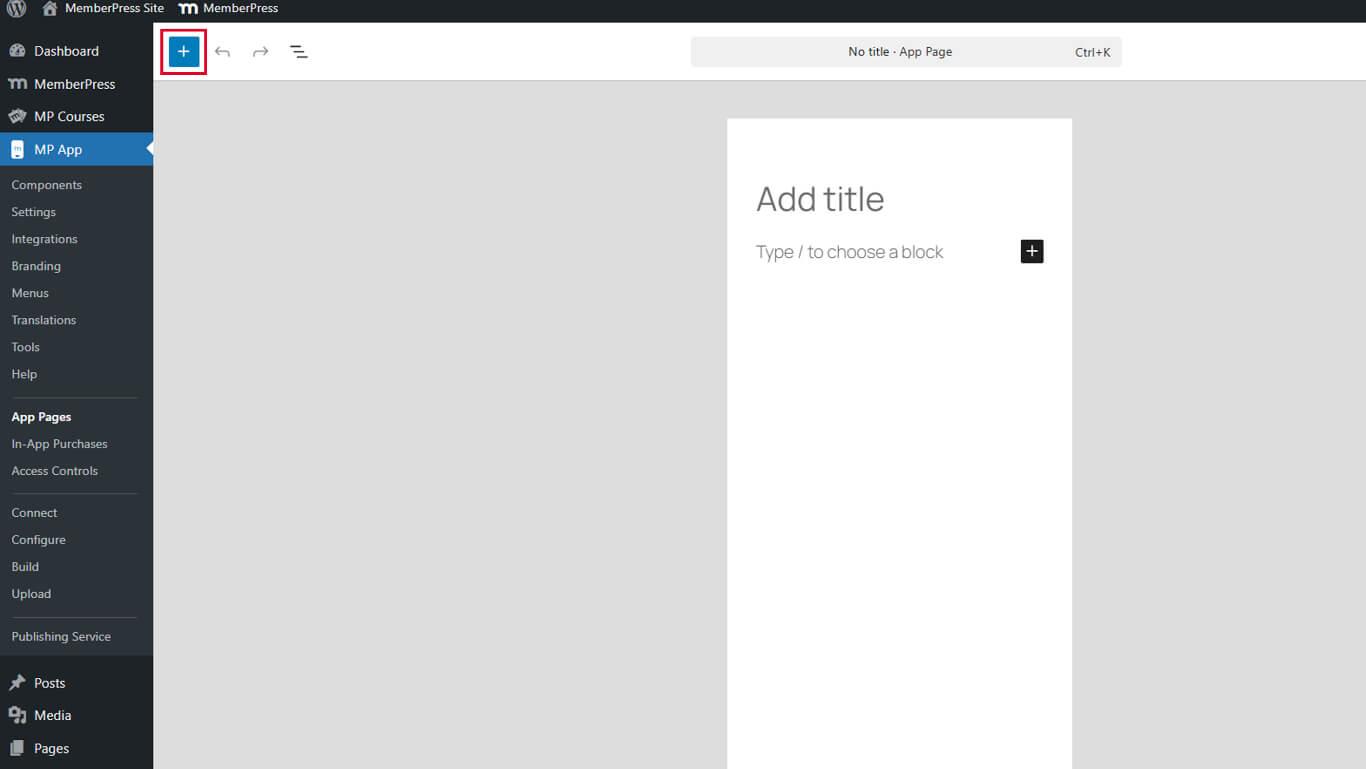Click the WordPress logo in admin bar
The image size is (1366, 769).
[x=17, y=9]
